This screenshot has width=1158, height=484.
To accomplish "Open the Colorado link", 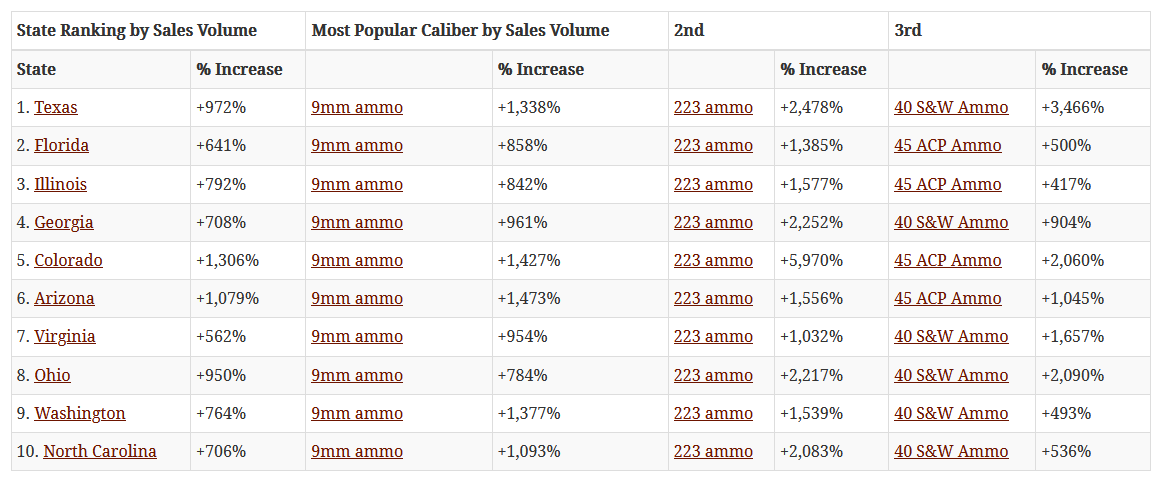I will click(x=68, y=261).
